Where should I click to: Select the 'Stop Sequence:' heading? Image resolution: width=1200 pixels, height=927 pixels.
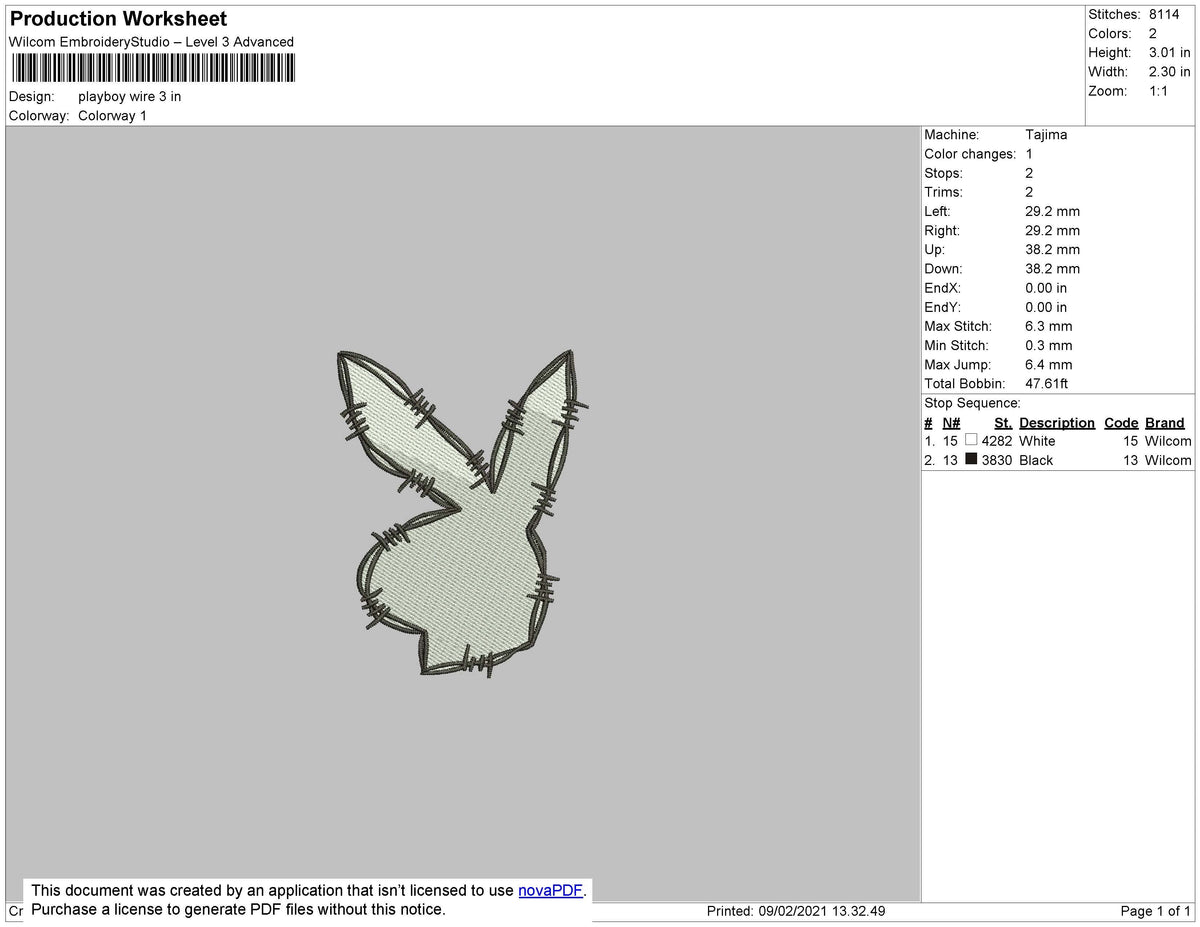pos(972,403)
